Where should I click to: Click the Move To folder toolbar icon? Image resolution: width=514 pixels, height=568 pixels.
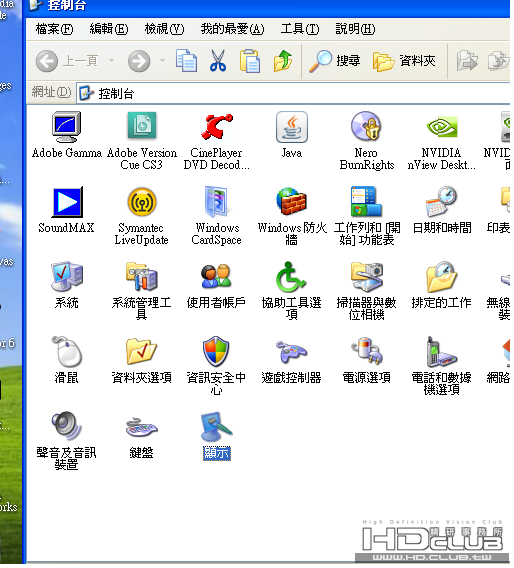[467, 60]
